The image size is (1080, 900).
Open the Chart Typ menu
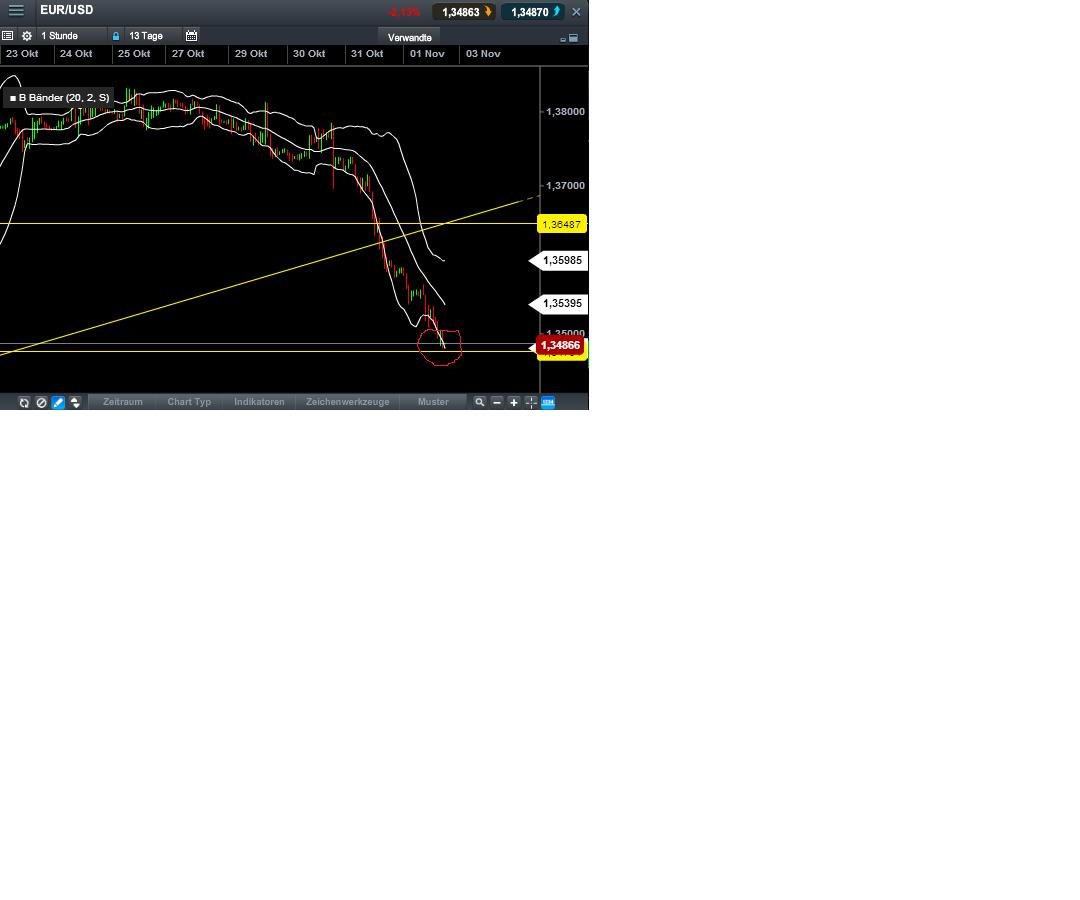[x=189, y=402]
